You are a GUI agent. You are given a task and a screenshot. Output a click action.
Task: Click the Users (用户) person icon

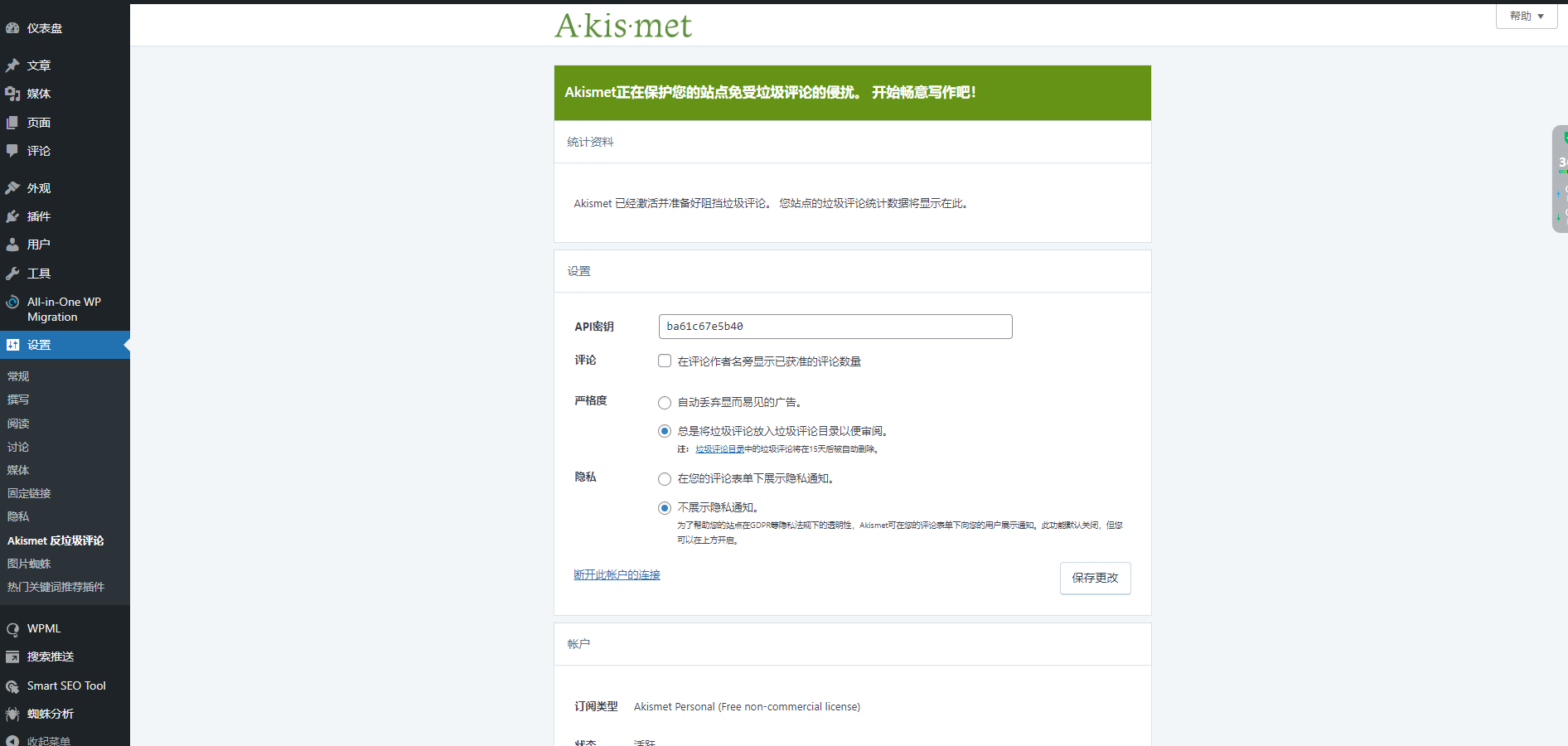coord(12,245)
